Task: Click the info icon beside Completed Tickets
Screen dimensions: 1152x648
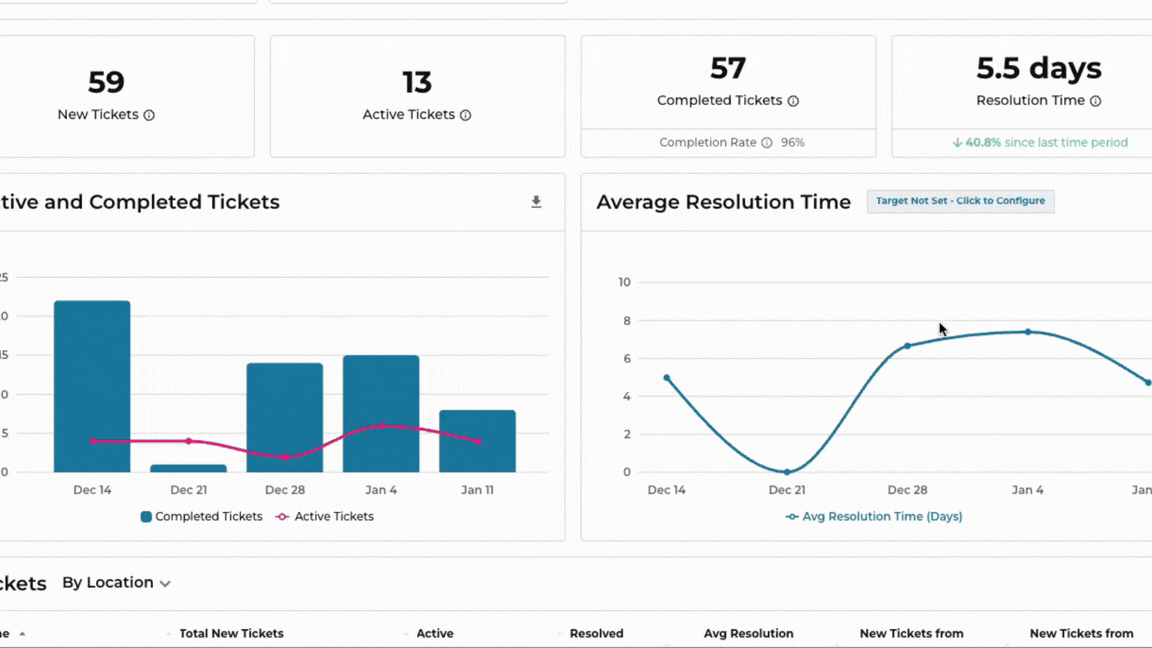Action: tap(793, 101)
